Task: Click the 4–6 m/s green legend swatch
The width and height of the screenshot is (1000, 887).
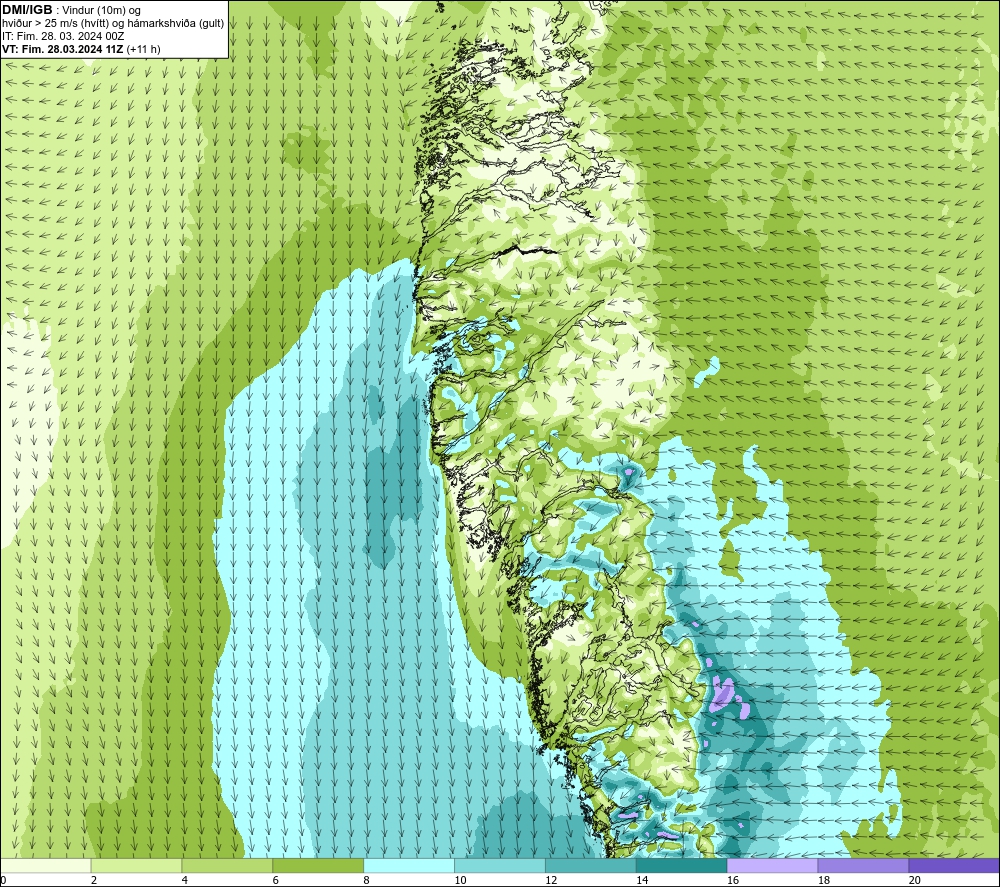Action: (x=227, y=865)
